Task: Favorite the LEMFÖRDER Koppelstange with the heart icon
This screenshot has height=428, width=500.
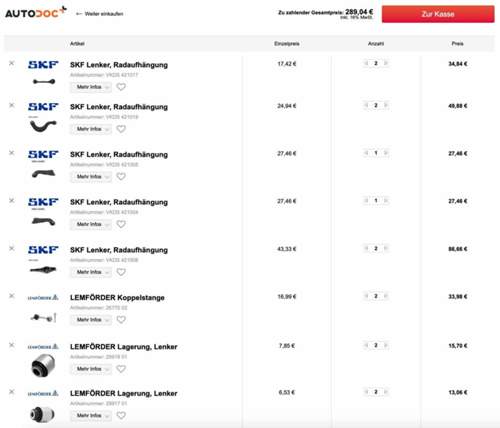Action: pyautogui.click(x=121, y=320)
